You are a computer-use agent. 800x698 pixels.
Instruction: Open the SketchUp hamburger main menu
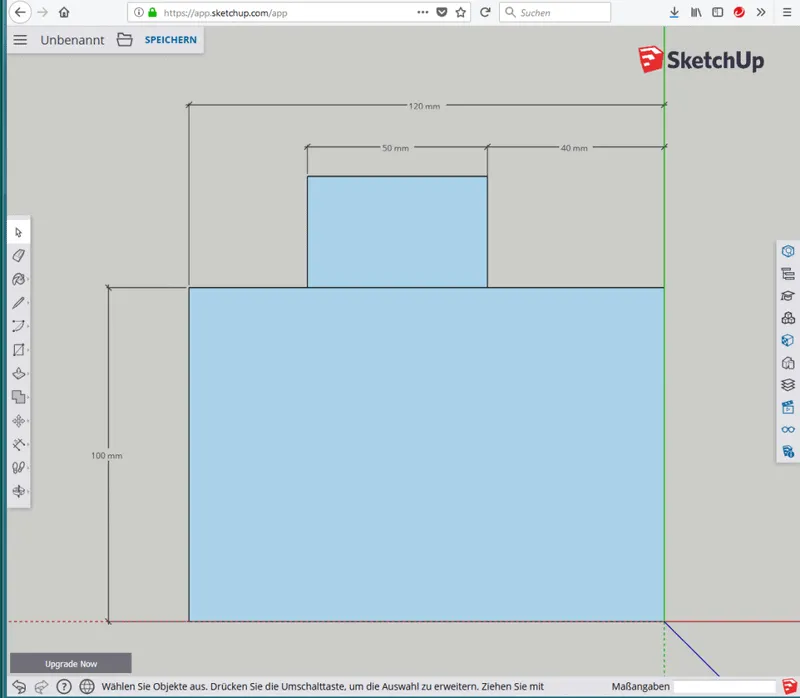pos(20,40)
